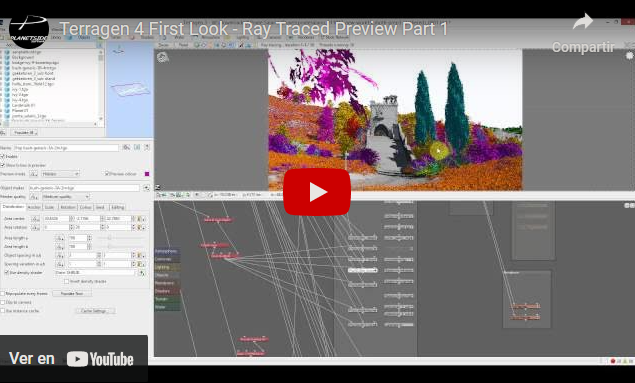635x383 pixels.
Task: Switch to the Scale tab
Action: point(49,207)
